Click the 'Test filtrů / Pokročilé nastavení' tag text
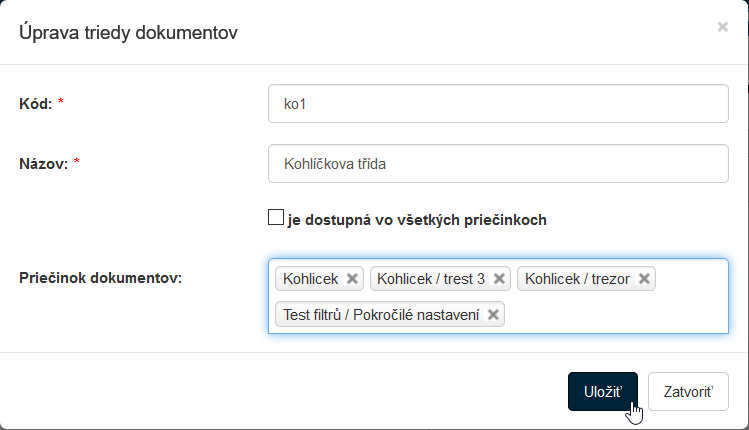The height and width of the screenshot is (430, 749). (381, 315)
